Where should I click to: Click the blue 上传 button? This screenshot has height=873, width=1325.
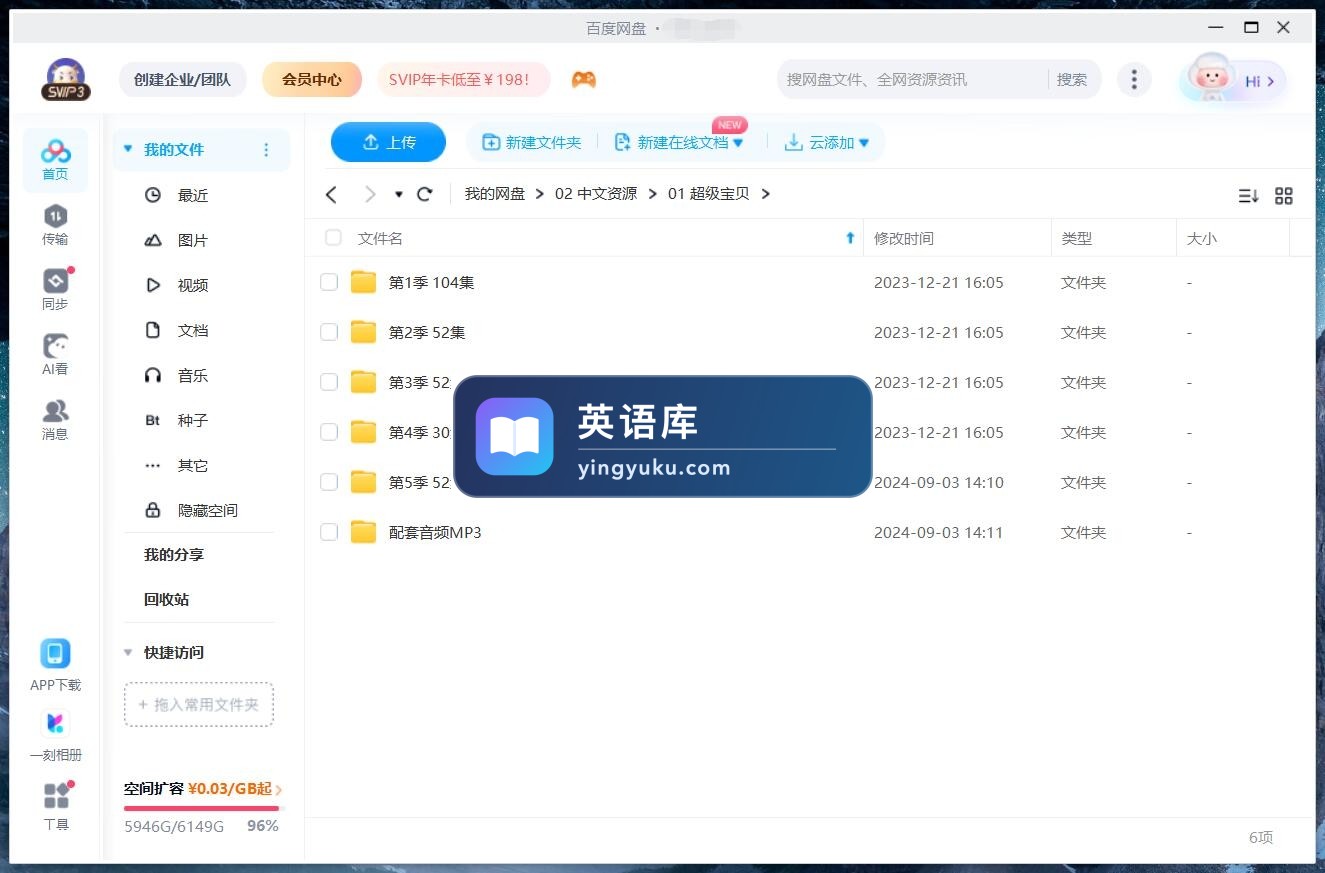(388, 142)
